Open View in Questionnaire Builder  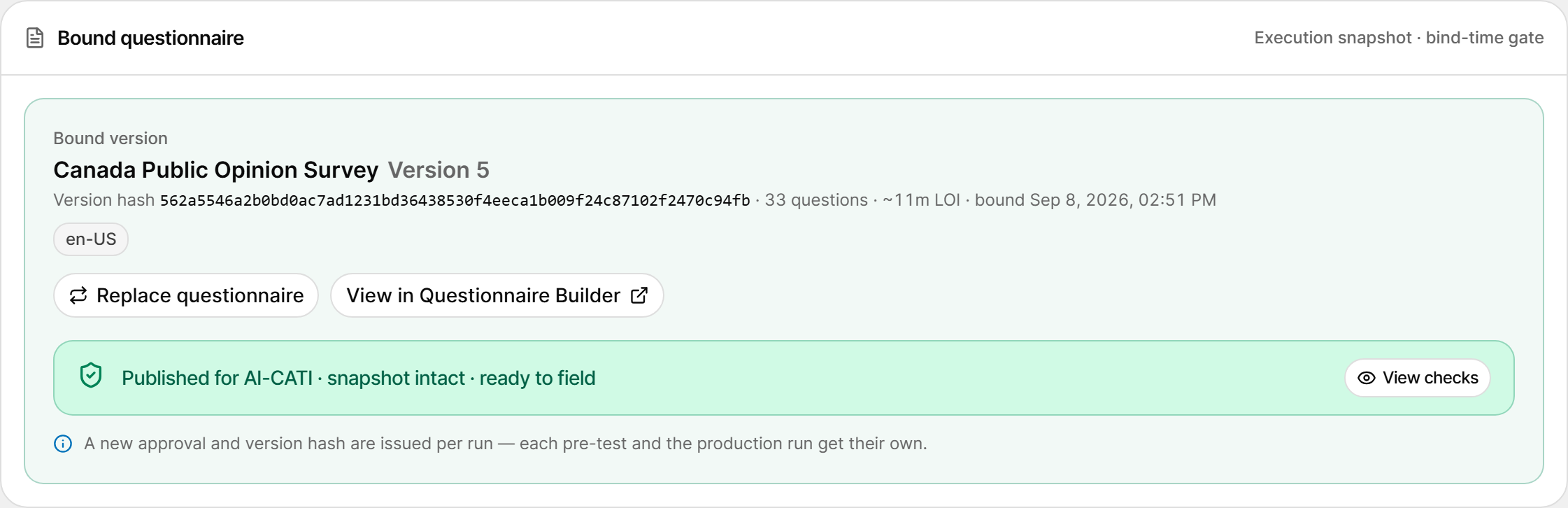497,295
